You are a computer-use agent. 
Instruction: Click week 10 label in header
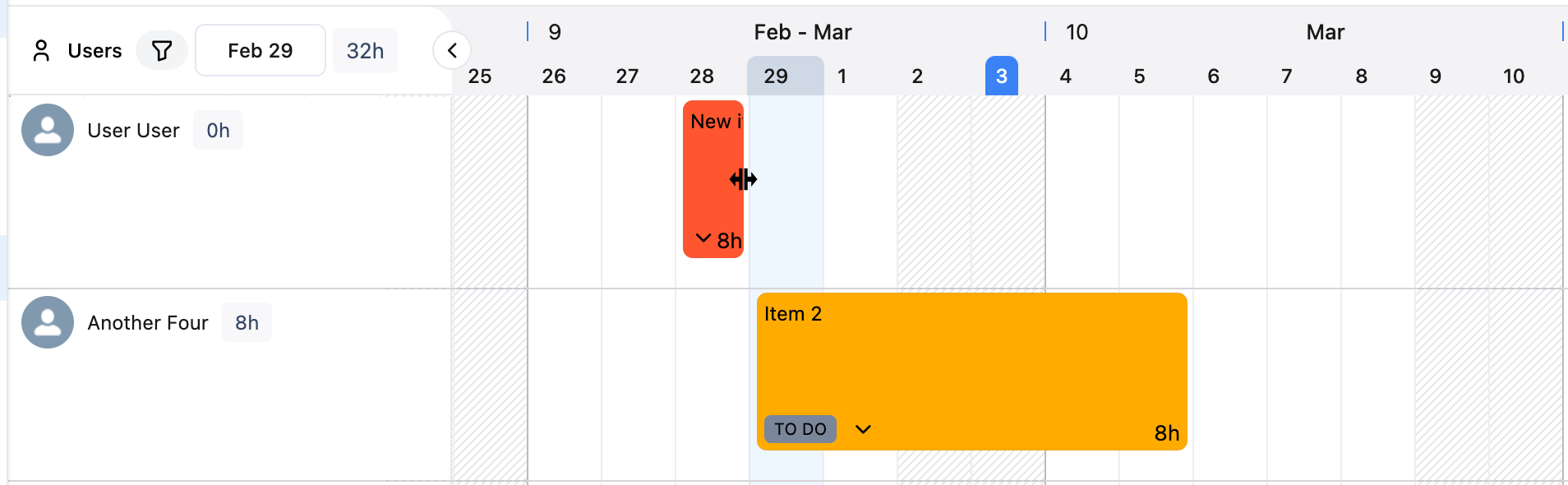point(1077,32)
